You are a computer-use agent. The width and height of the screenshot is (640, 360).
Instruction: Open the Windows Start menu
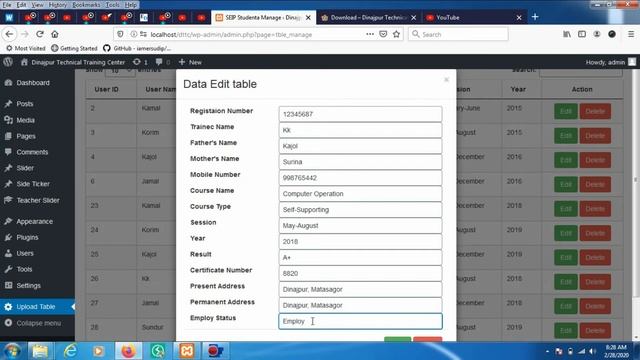pos(12,351)
